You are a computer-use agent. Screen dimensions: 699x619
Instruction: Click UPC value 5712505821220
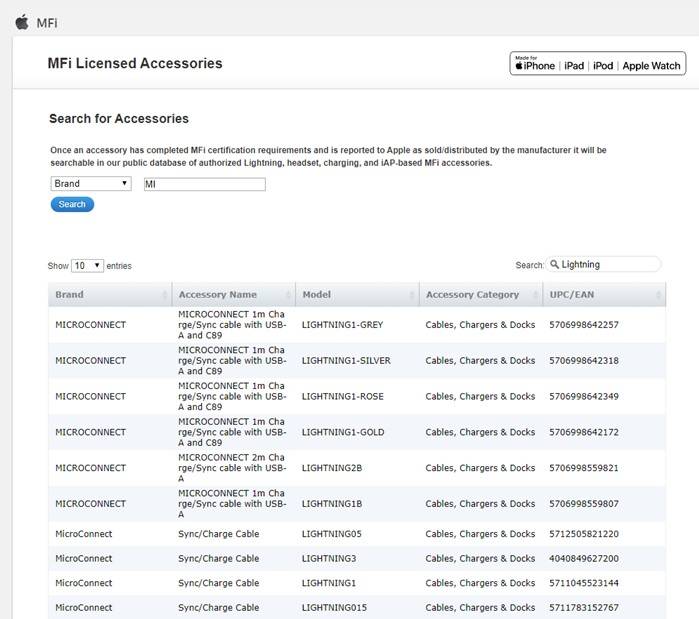pos(584,534)
